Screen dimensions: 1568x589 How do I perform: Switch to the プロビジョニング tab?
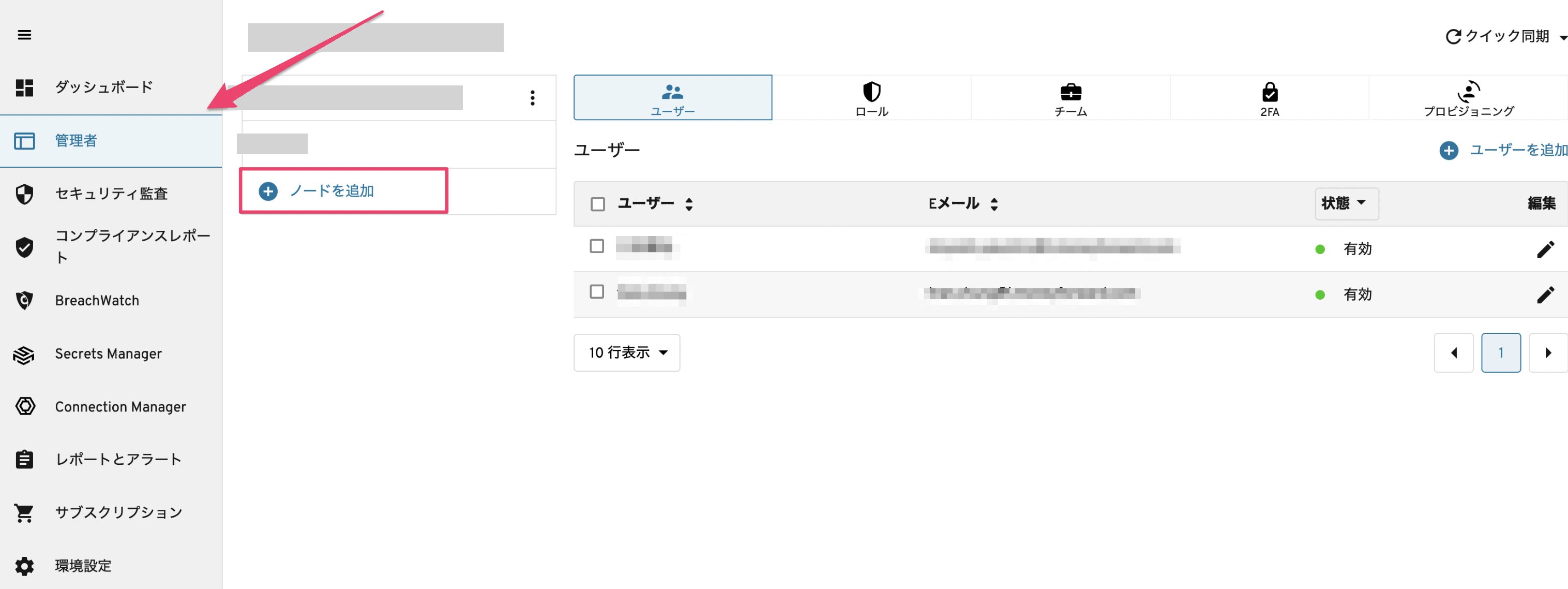(1468, 97)
